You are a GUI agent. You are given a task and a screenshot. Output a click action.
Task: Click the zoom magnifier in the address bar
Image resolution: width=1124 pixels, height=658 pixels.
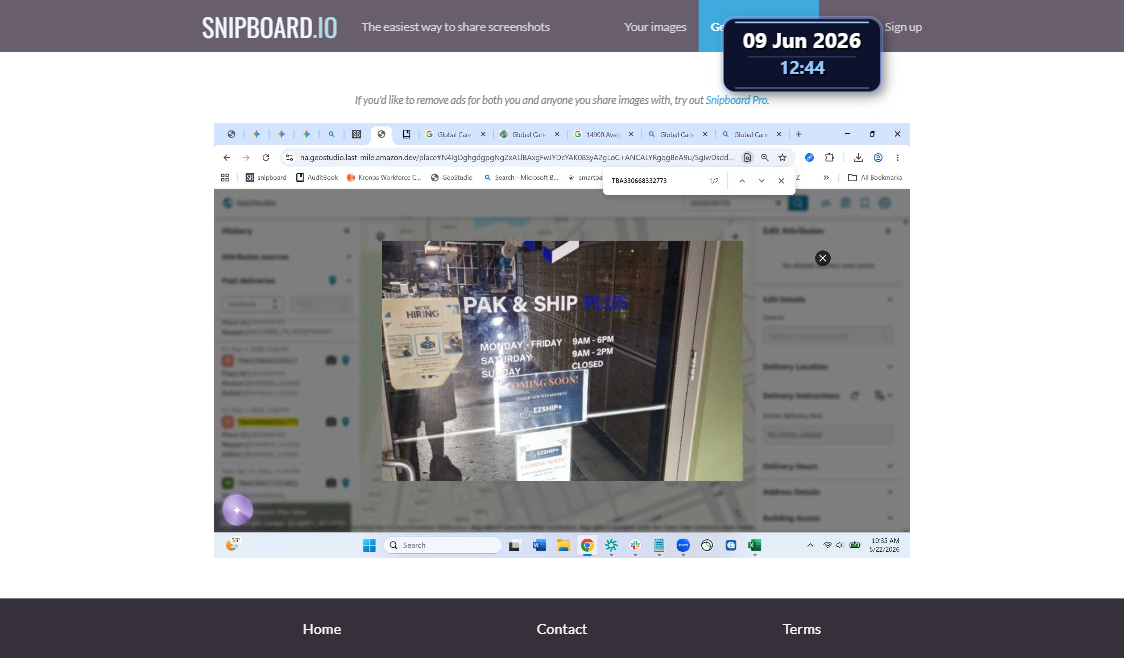click(x=765, y=158)
